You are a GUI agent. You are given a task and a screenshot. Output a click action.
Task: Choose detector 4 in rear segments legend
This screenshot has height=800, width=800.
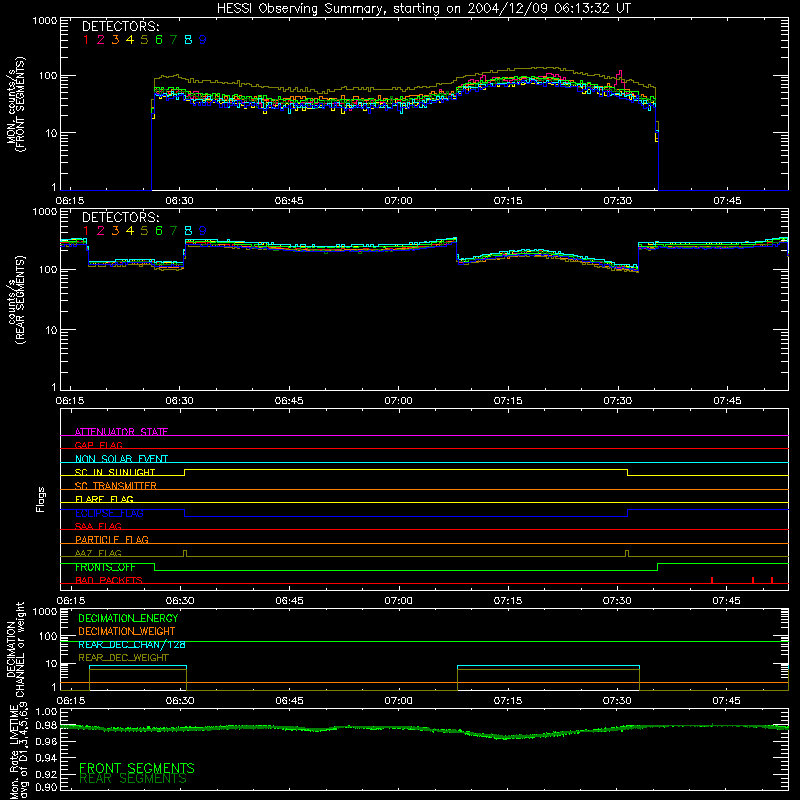click(130, 231)
